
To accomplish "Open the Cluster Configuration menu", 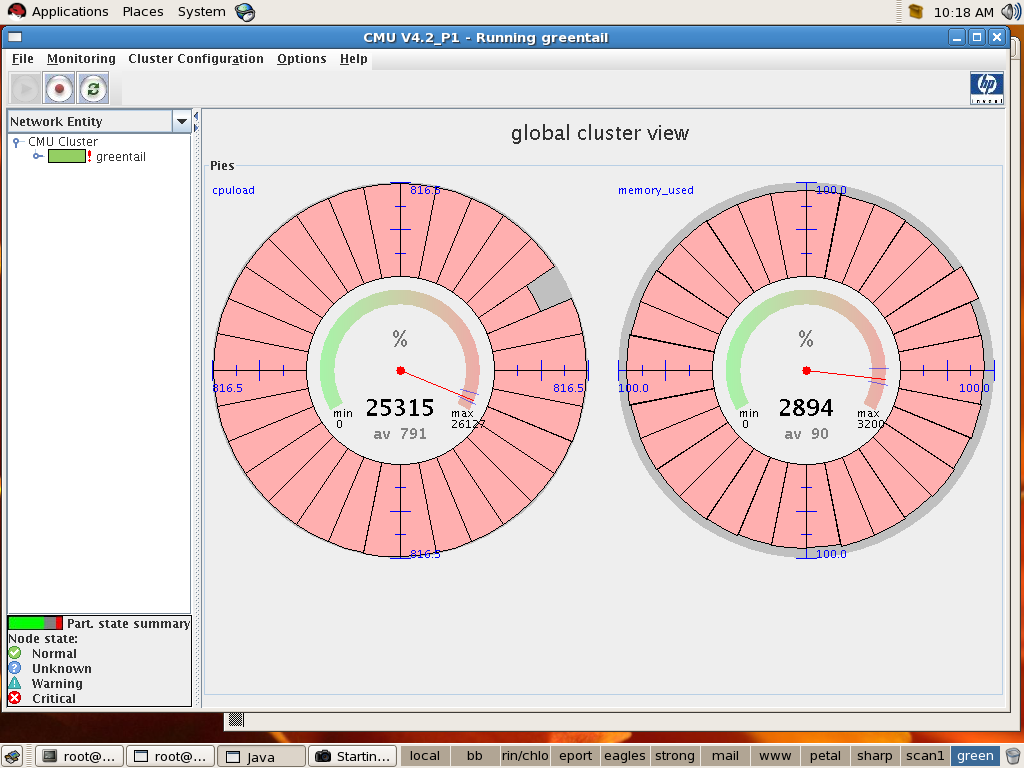I will (196, 59).
